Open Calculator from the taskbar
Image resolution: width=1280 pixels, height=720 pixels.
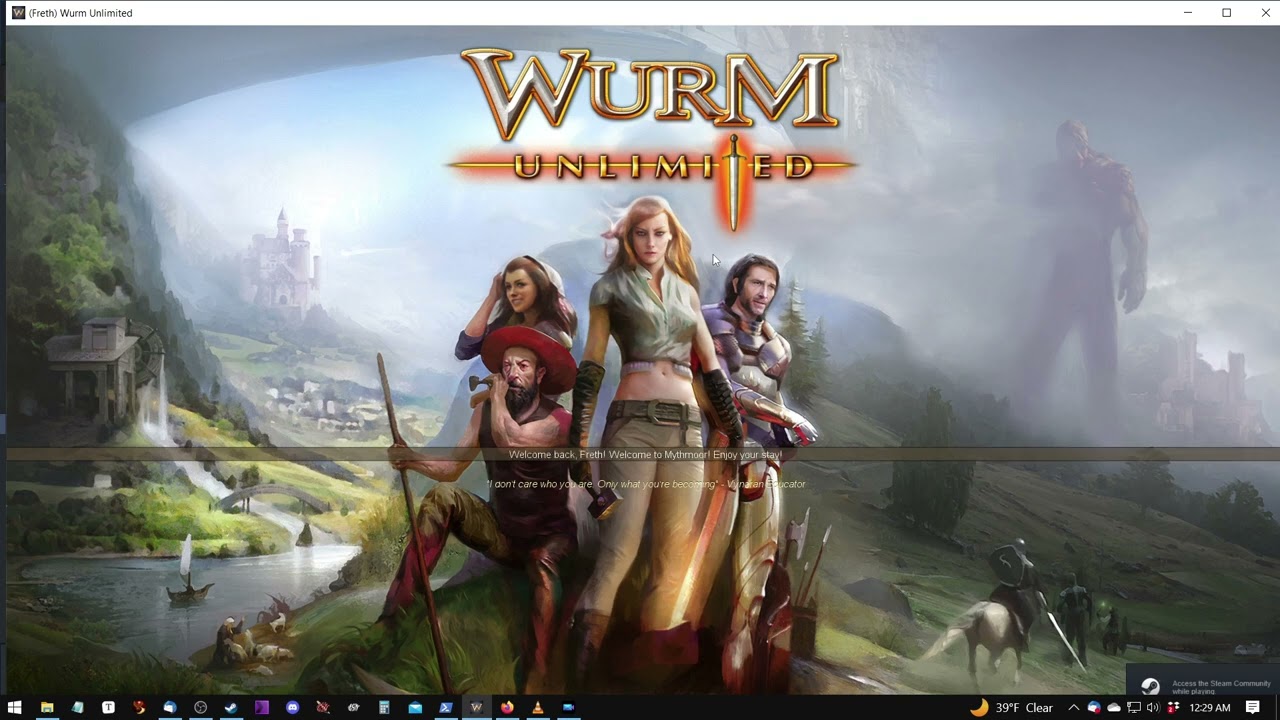pyautogui.click(x=384, y=707)
